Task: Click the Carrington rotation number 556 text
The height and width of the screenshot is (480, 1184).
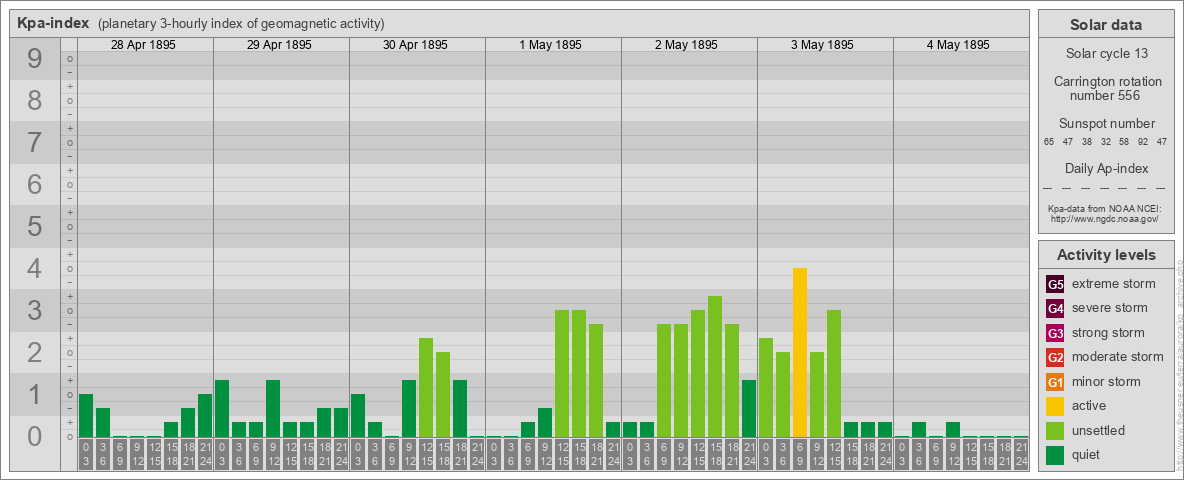Action: 1107,88
